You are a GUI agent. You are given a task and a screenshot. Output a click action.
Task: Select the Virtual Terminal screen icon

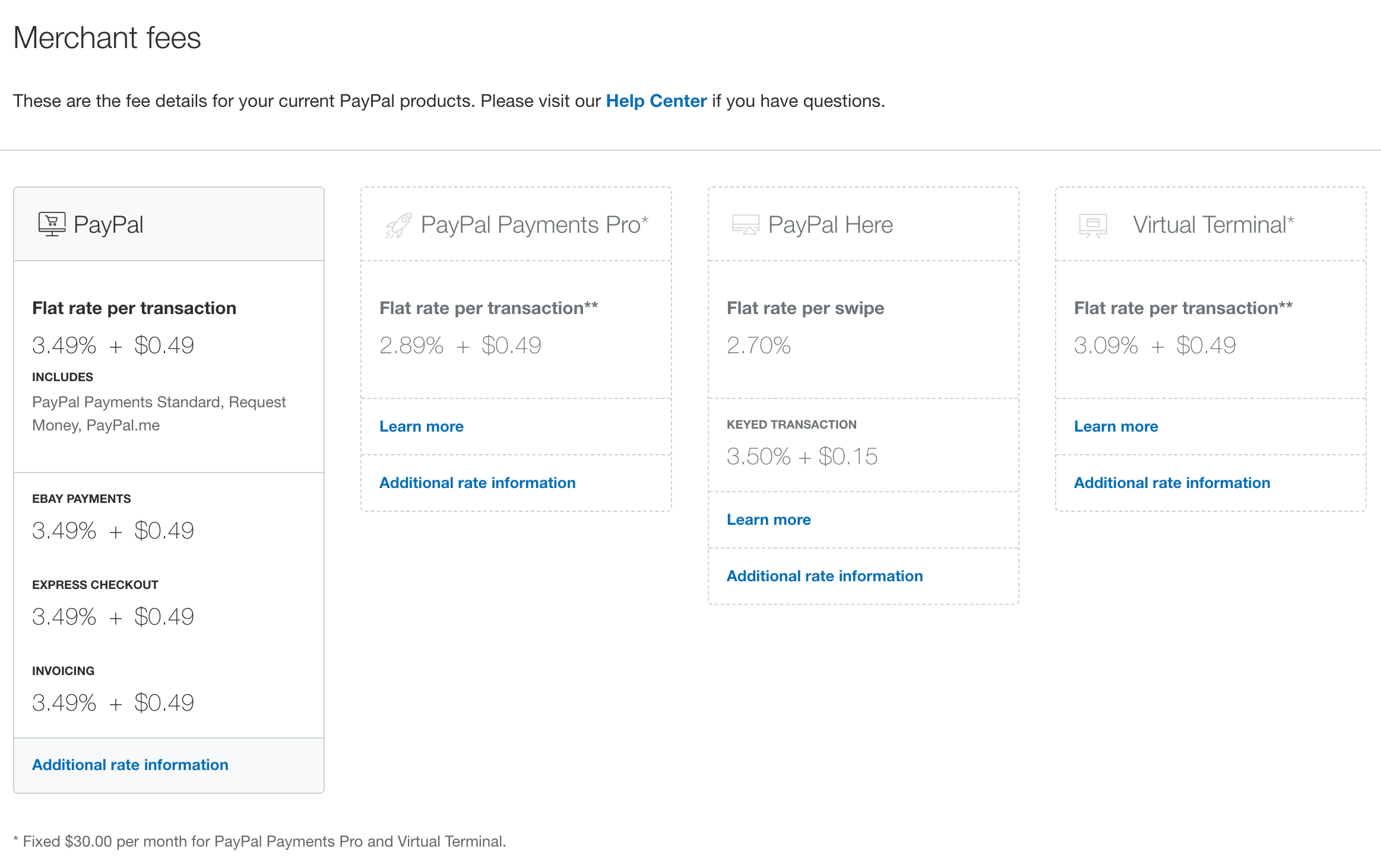point(1093,224)
